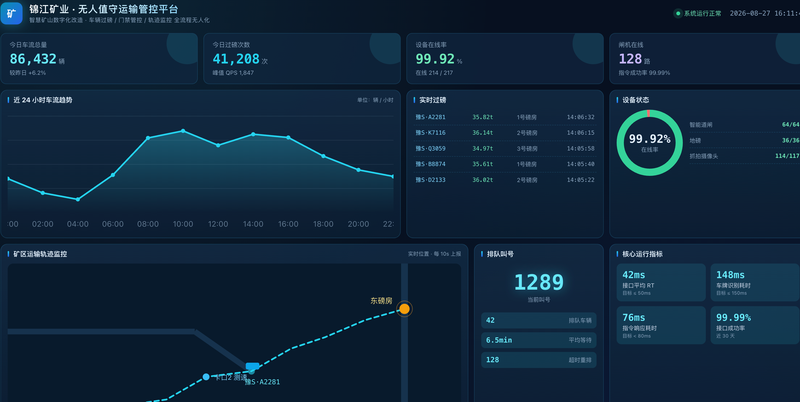Image resolution: width=800 pixels, height=402 pixels.
Task: Select the 10:00 peak point on traffic chart
Action: (x=183, y=131)
